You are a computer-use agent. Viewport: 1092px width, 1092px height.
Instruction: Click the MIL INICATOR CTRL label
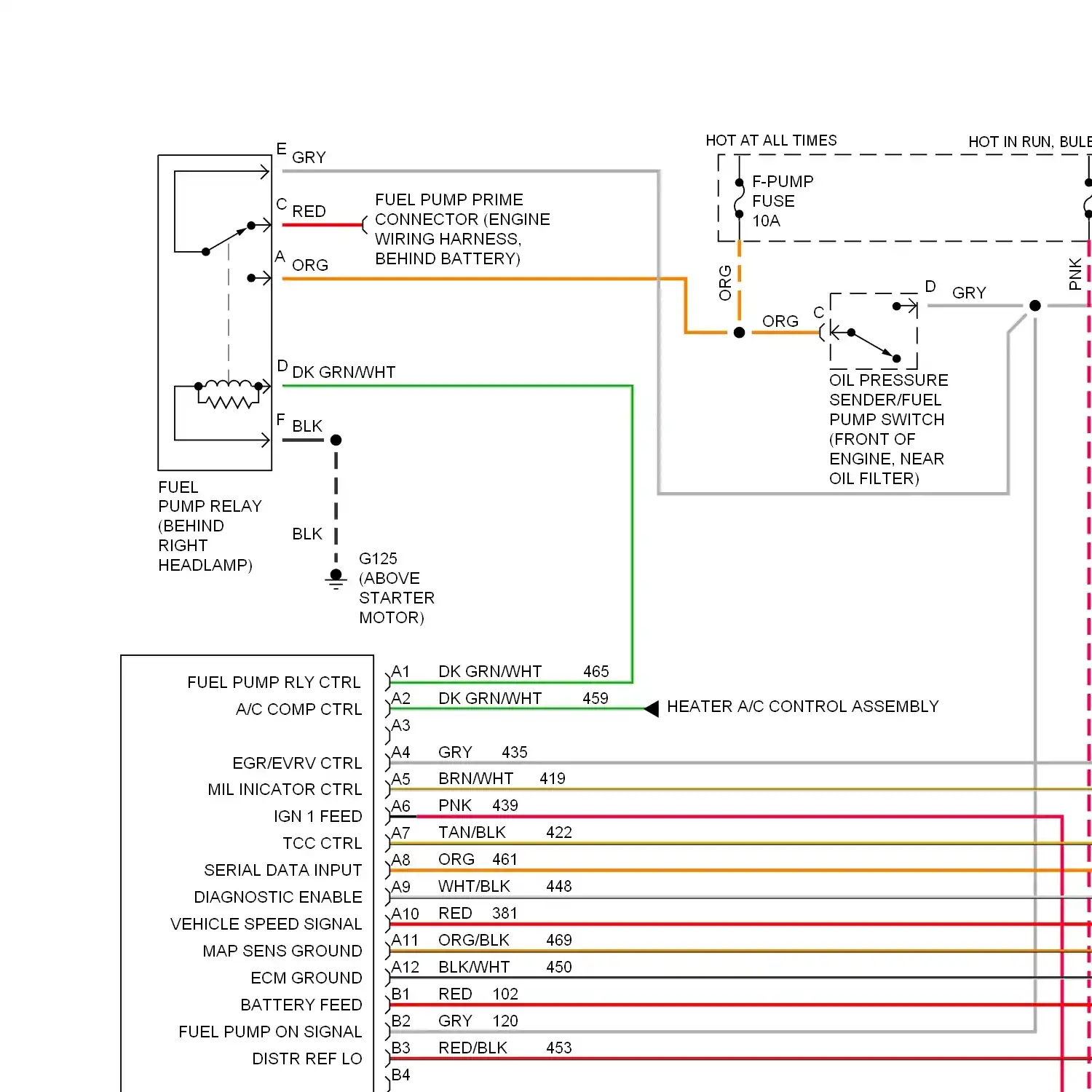pyautogui.click(x=285, y=789)
